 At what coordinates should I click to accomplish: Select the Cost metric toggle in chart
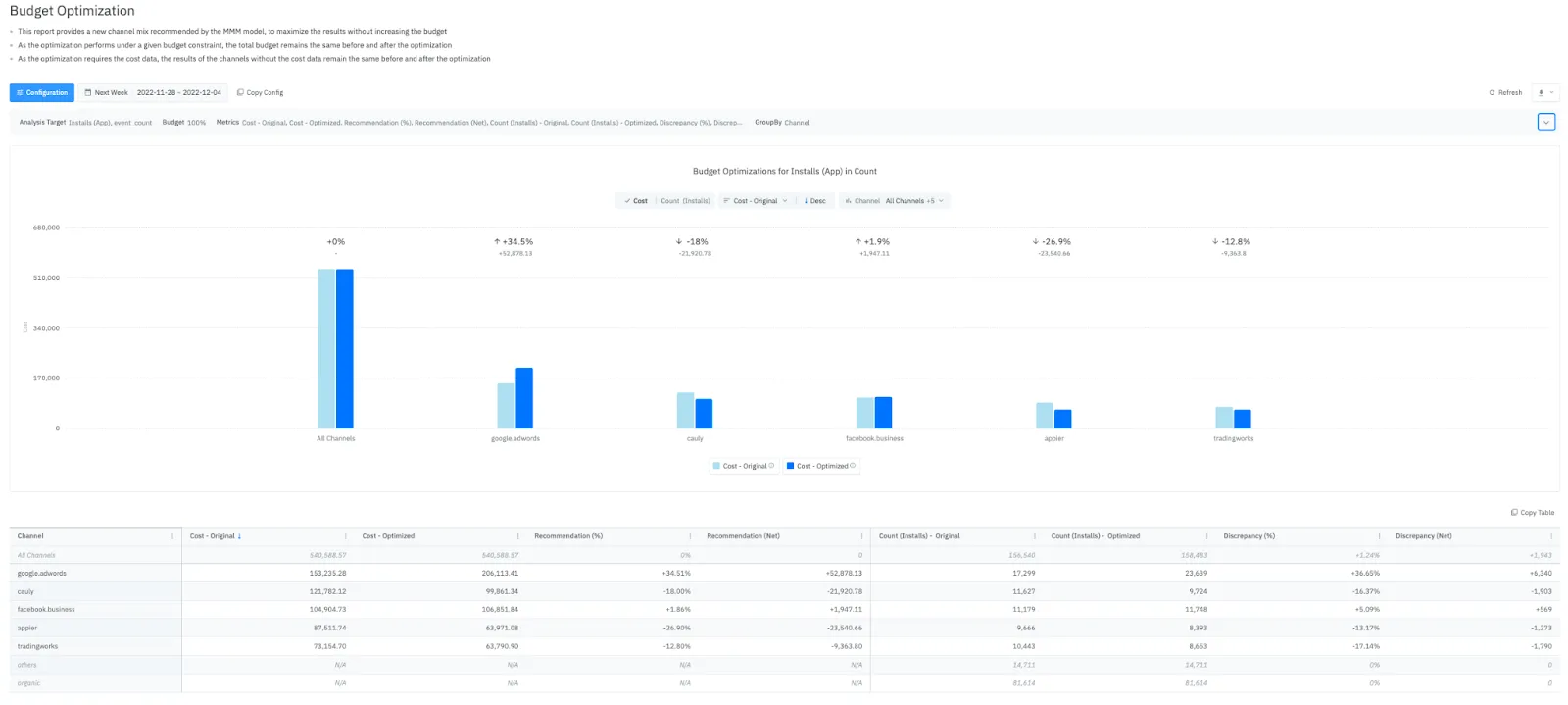click(636, 201)
